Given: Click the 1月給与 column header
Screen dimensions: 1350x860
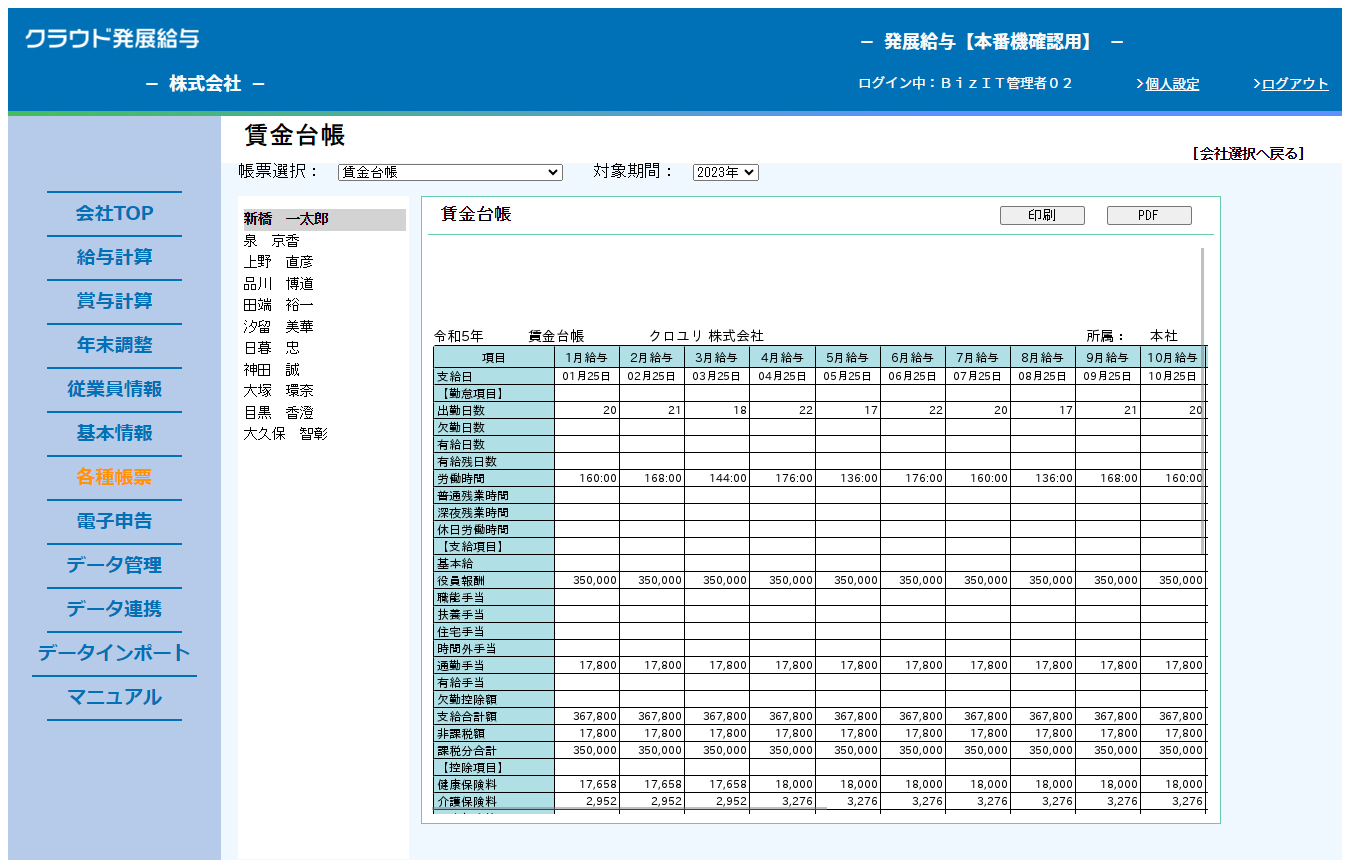Looking at the screenshot, I should pos(586,357).
